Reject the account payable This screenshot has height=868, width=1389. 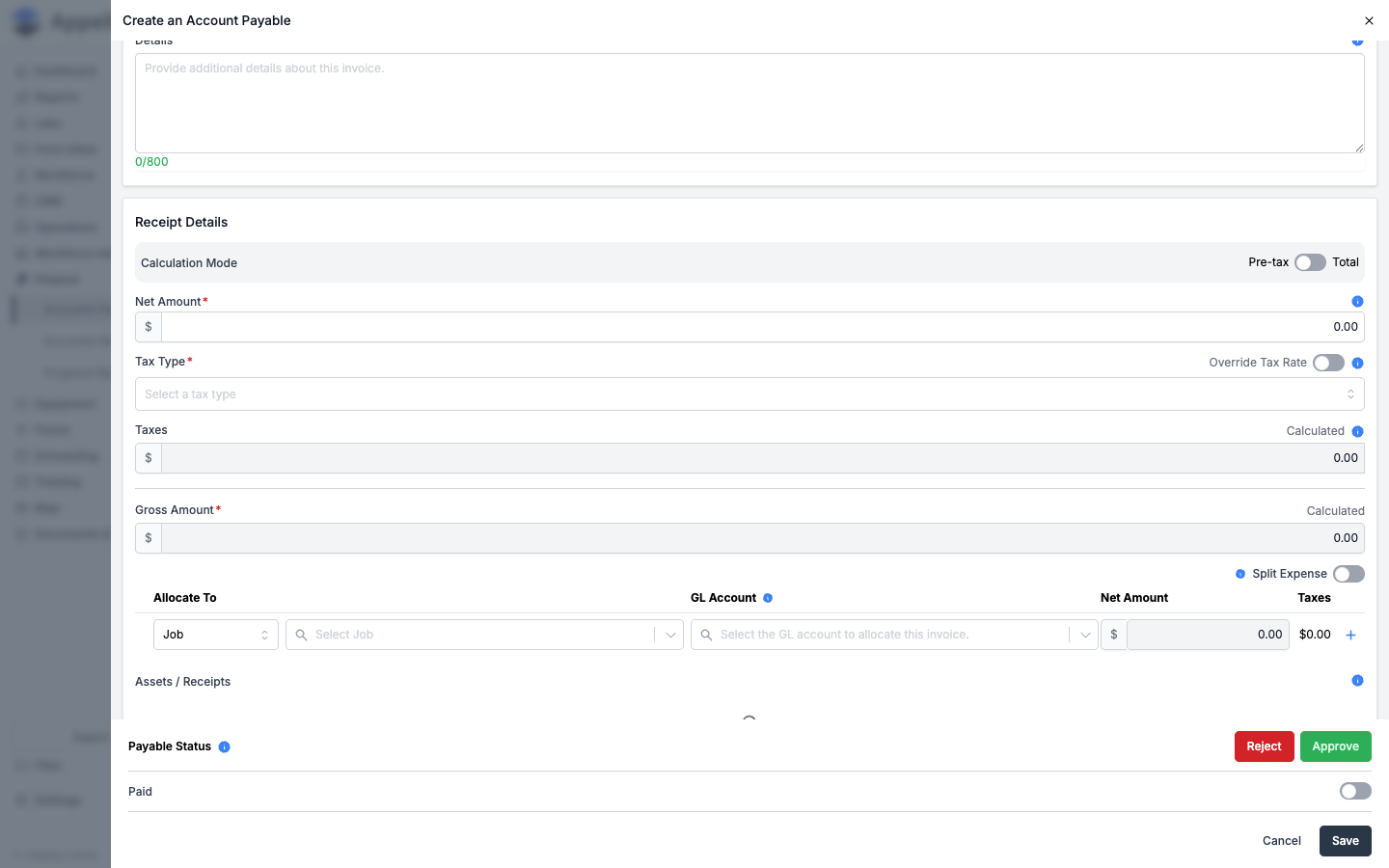(1264, 746)
